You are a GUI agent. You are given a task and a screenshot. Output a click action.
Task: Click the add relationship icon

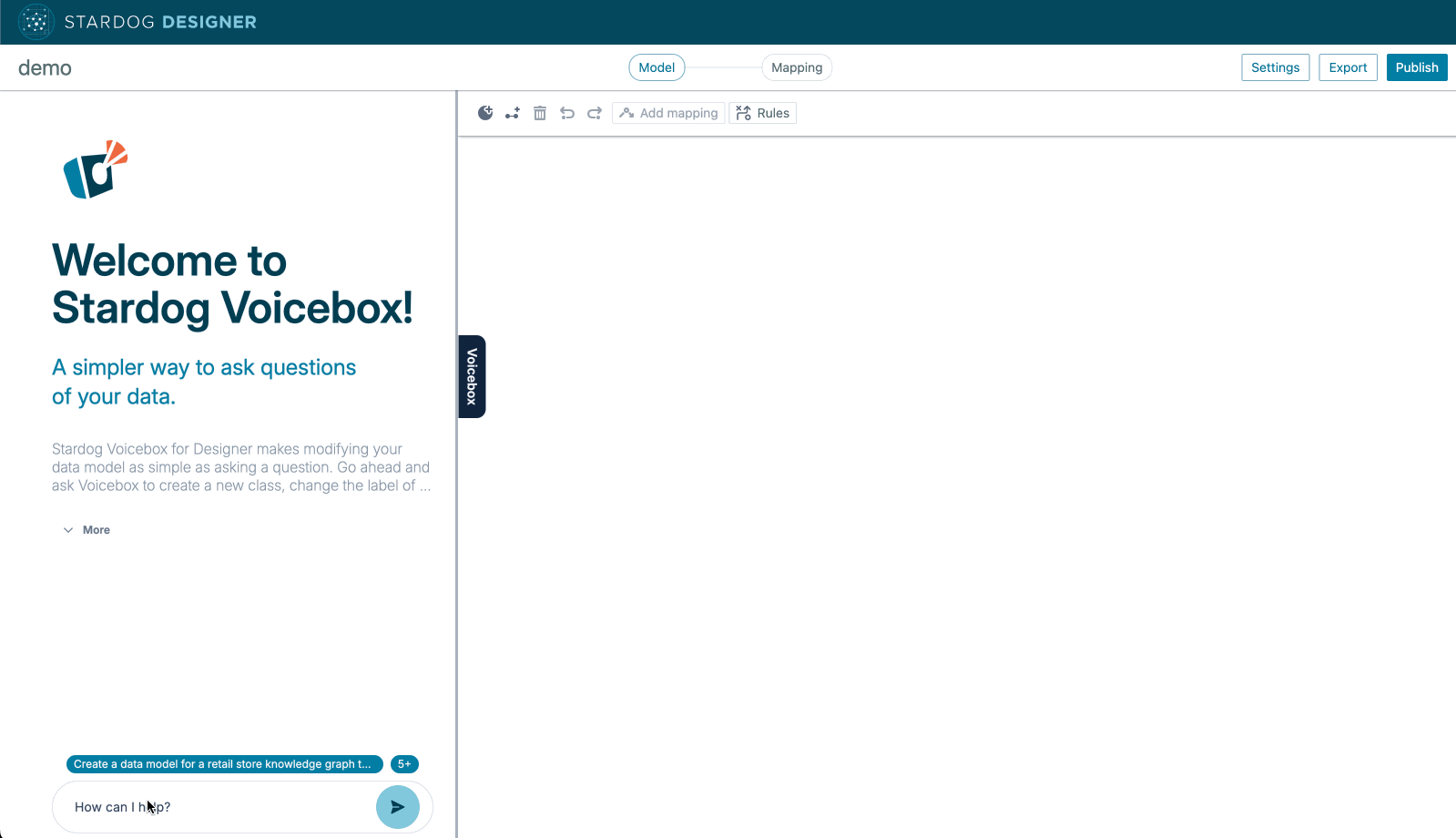coord(513,113)
